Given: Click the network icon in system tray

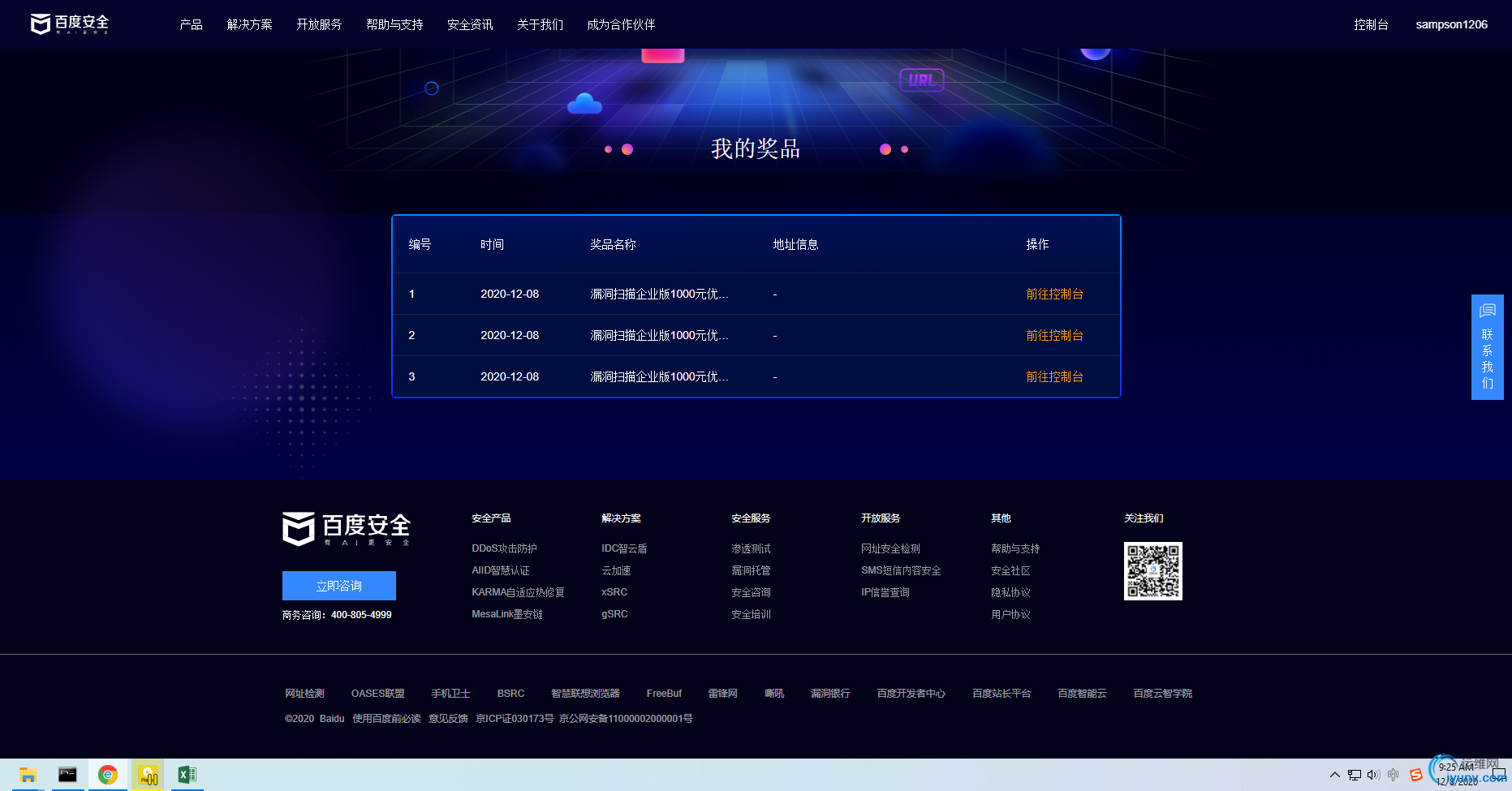Looking at the screenshot, I should (x=1354, y=775).
